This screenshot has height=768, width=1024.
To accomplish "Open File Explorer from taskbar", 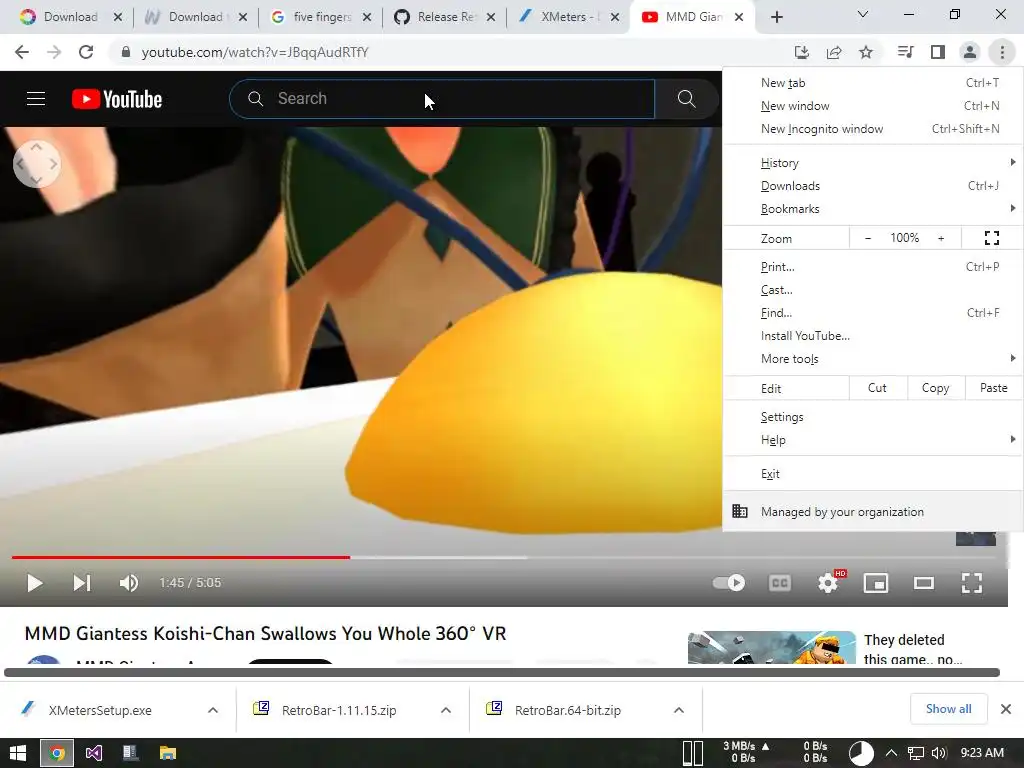I will click(x=168, y=753).
